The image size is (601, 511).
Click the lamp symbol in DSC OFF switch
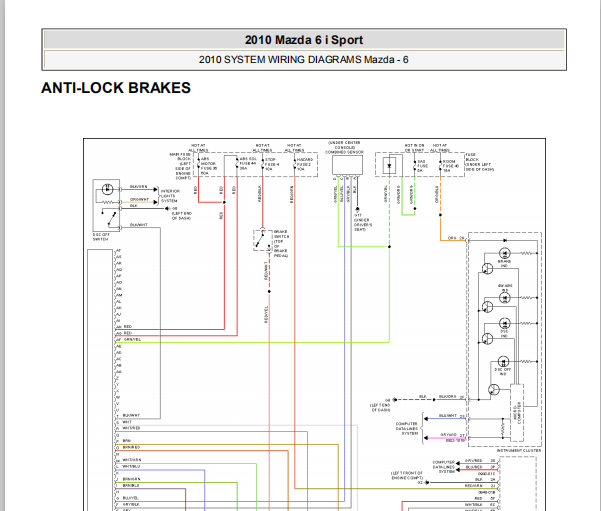coord(107,189)
